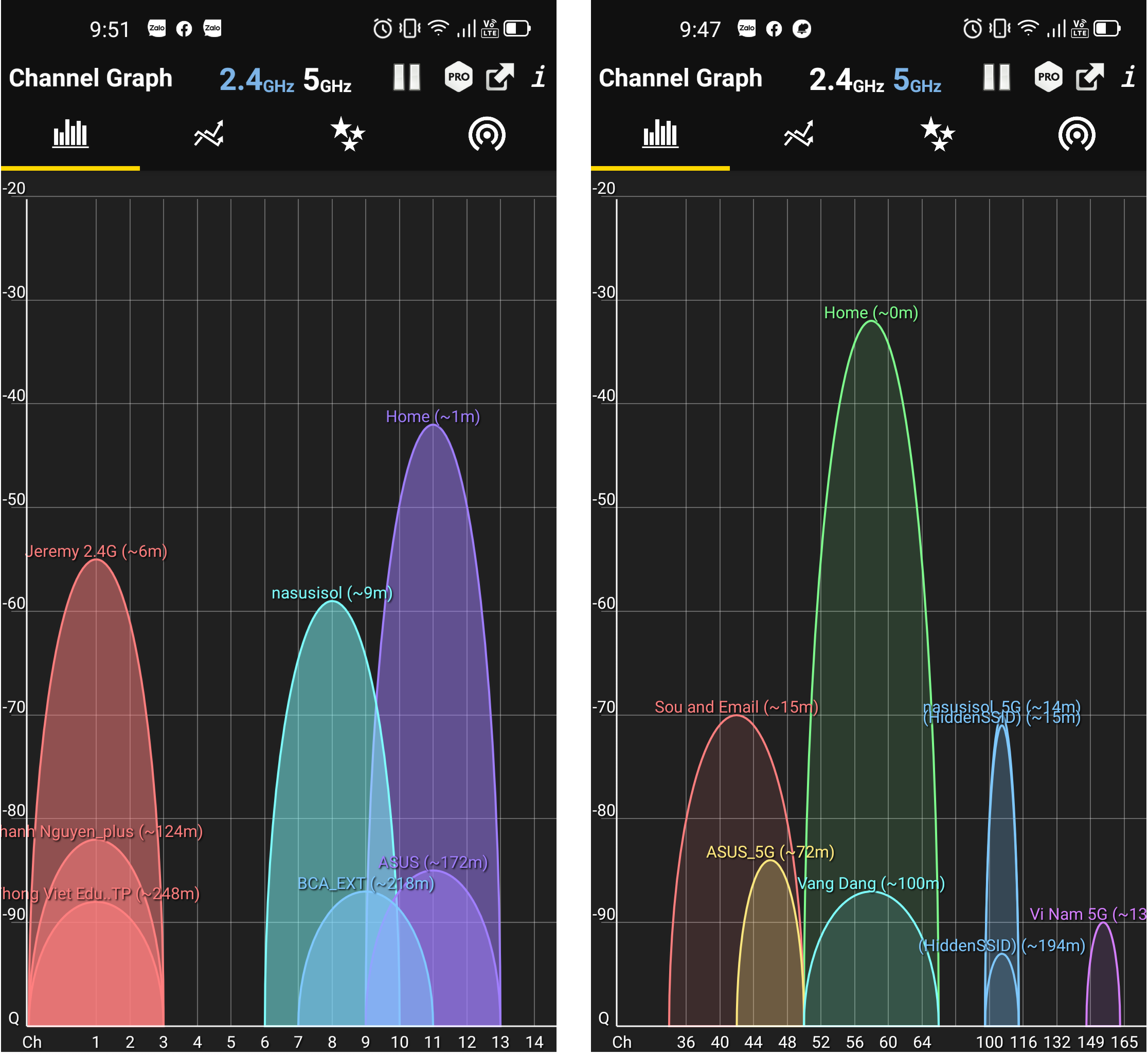The image size is (1148, 1055).
Task: Open info 'i' icon on left screen
Action: [x=539, y=77]
